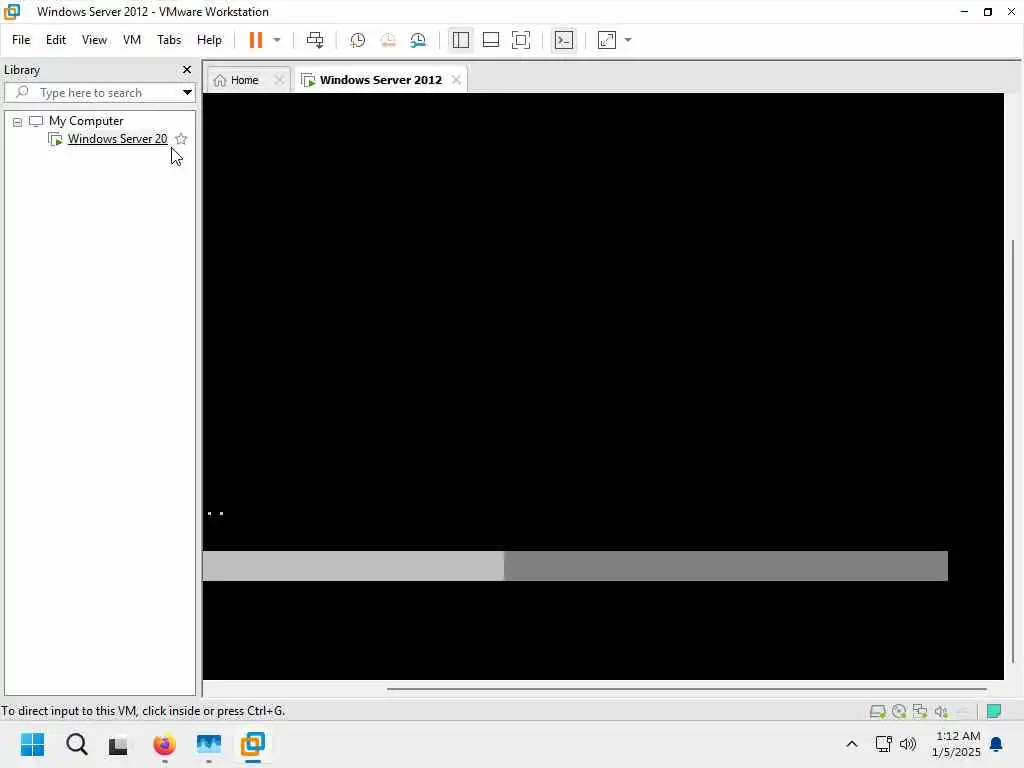
Task: Click the CD/DVD drive status icon
Action: point(899,711)
